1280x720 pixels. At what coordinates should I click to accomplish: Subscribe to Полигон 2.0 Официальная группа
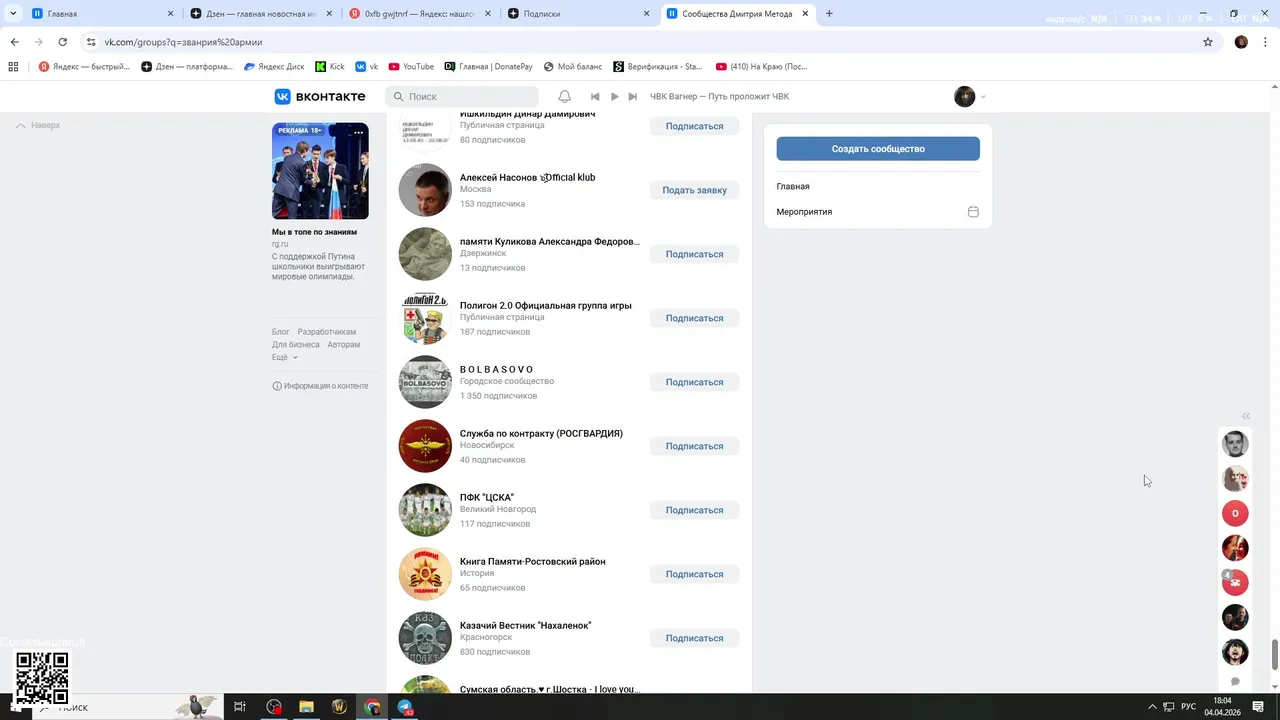(694, 318)
